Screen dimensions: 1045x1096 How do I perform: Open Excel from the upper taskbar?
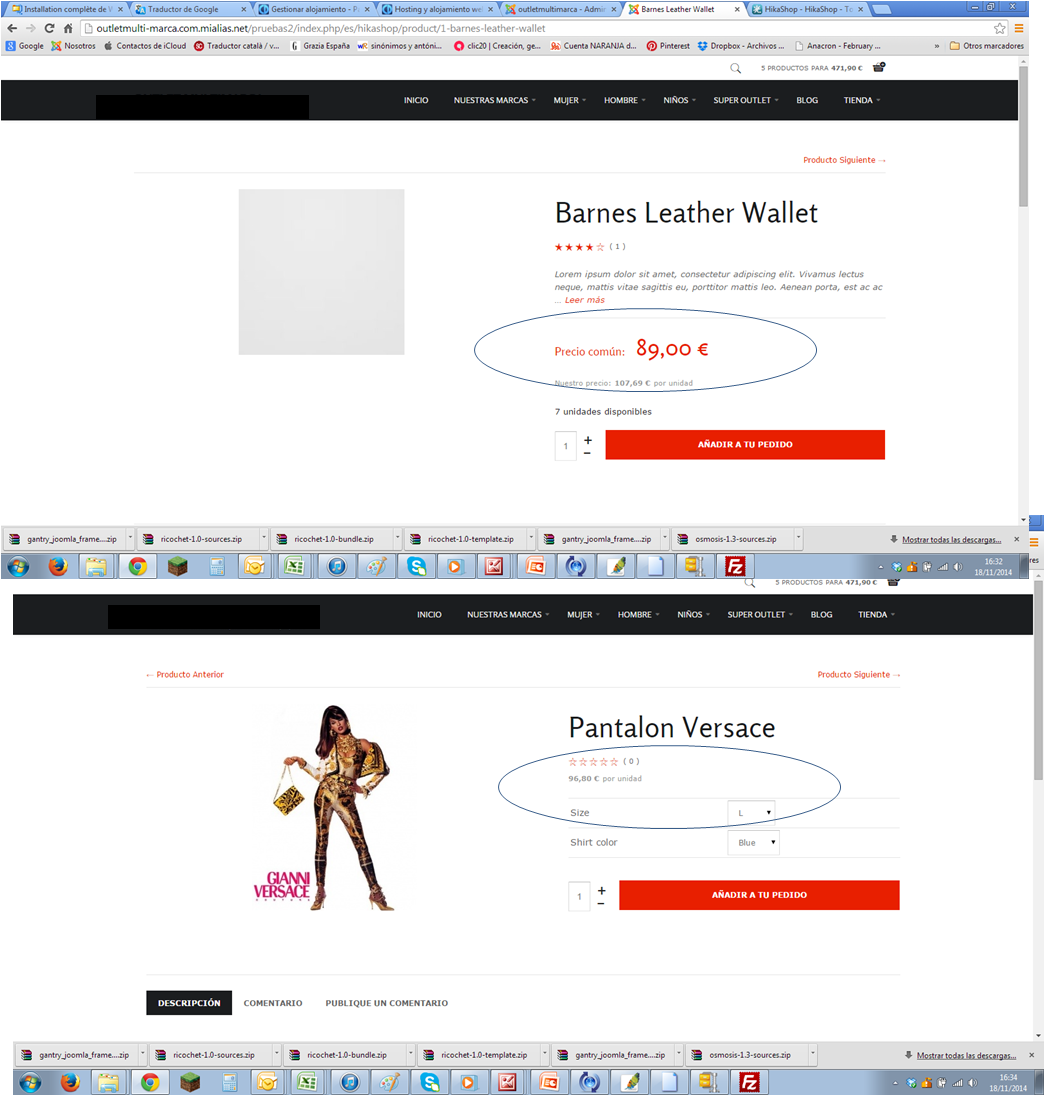tap(294, 566)
